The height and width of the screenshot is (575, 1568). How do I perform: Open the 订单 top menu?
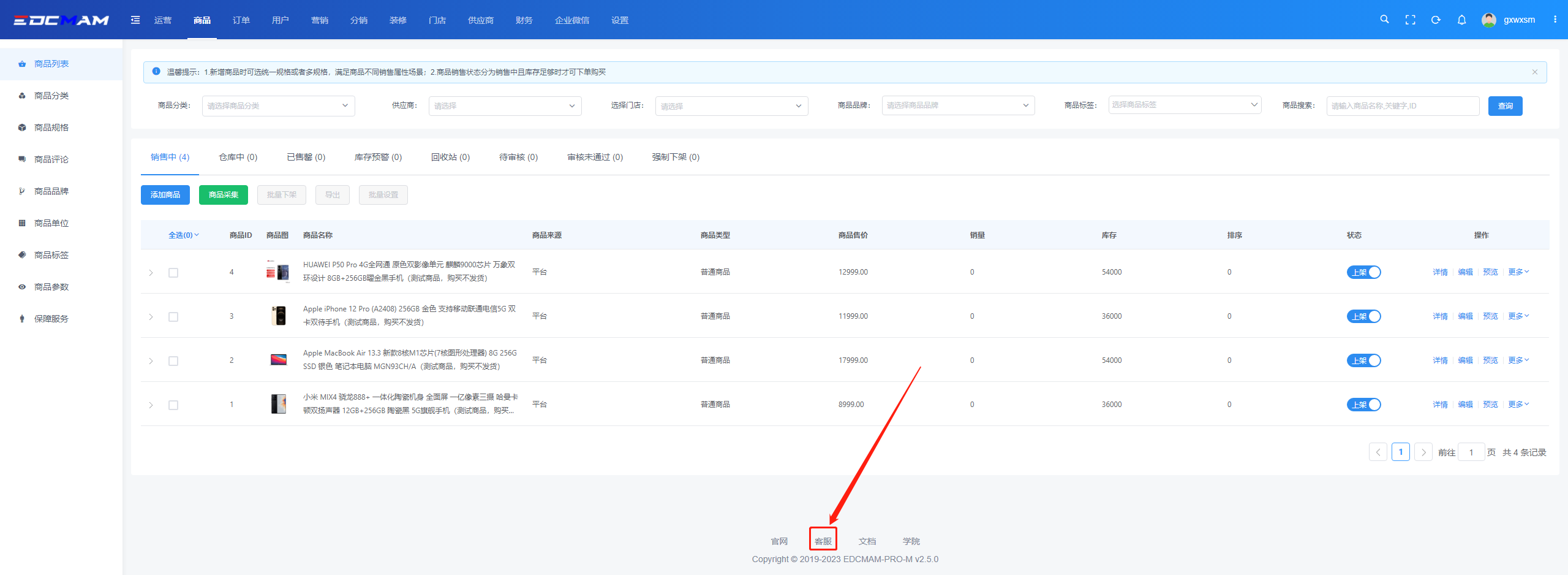click(241, 20)
